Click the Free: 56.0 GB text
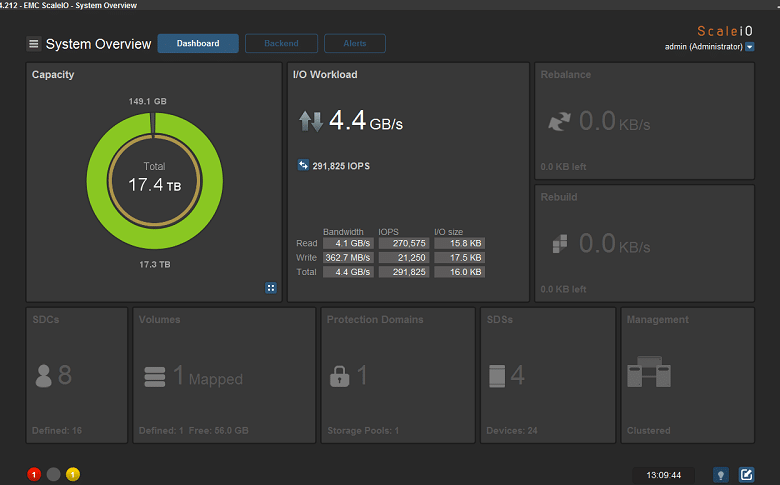780x485 pixels. [218, 431]
